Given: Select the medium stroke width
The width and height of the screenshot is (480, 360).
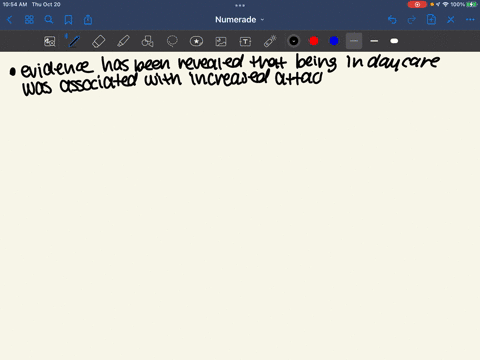Looking at the screenshot, I should [374, 41].
